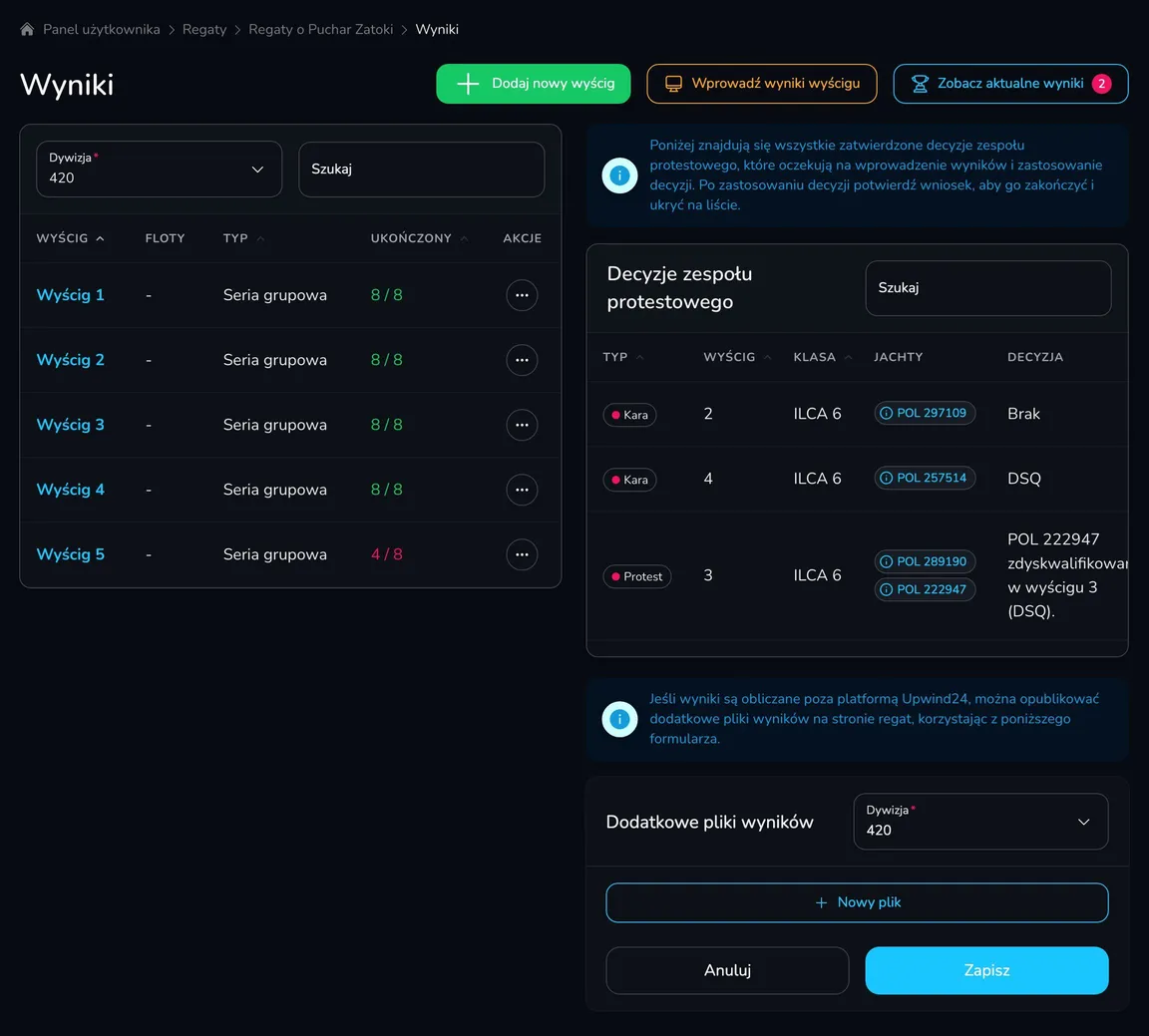This screenshot has height=1036, width=1149.
Task: Open yacht POL 297109 details
Action: [x=925, y=413]
